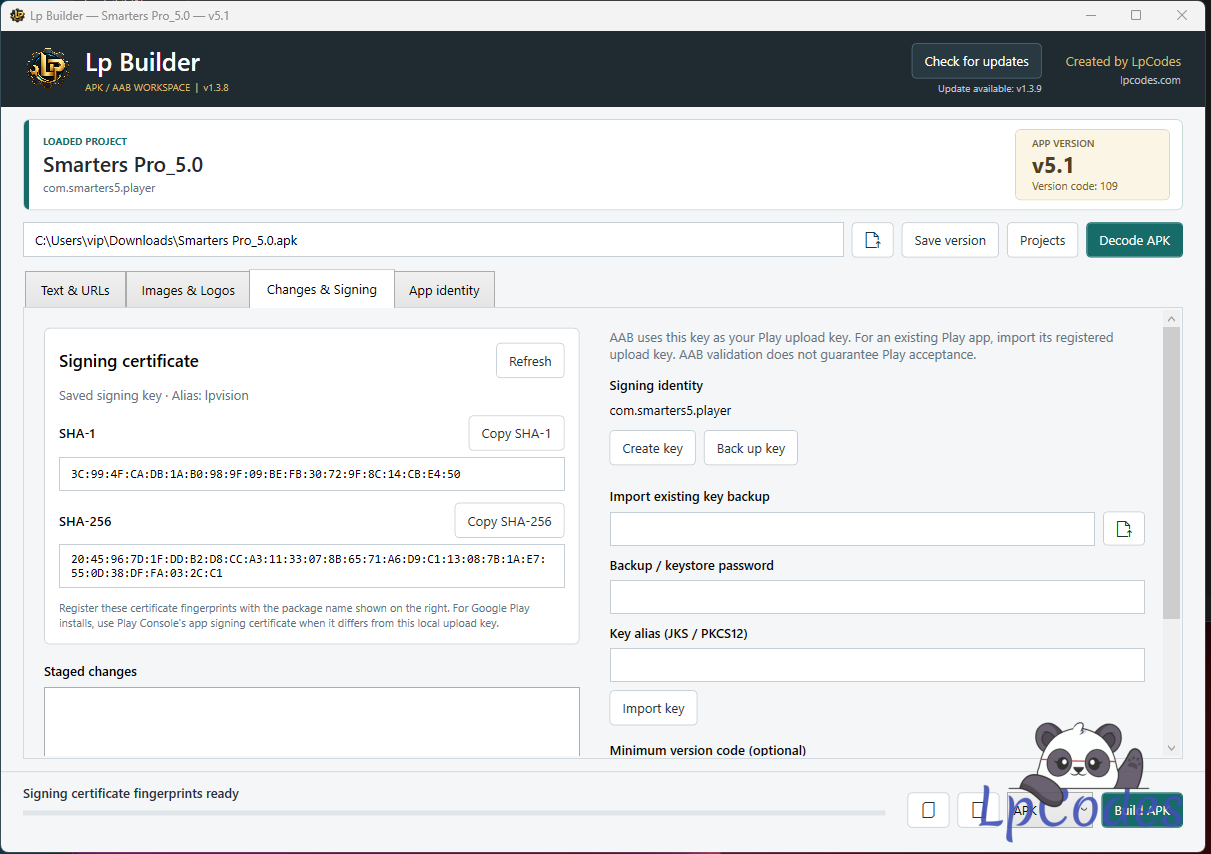
Task: Click the Key alias (JKS / PKCS12) field
Action: click(x=877, y=665)
